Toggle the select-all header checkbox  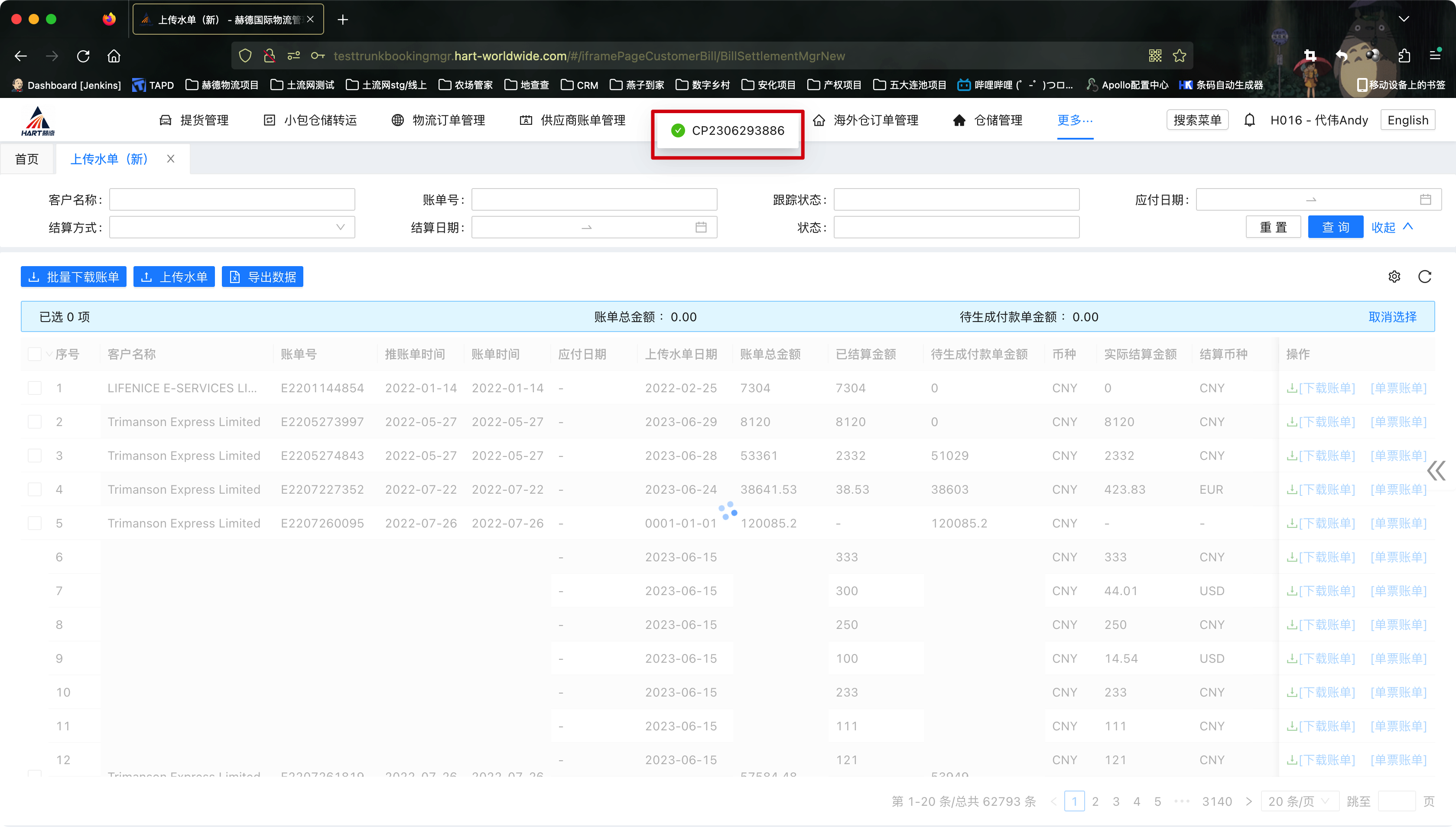[x=35, y=354]
